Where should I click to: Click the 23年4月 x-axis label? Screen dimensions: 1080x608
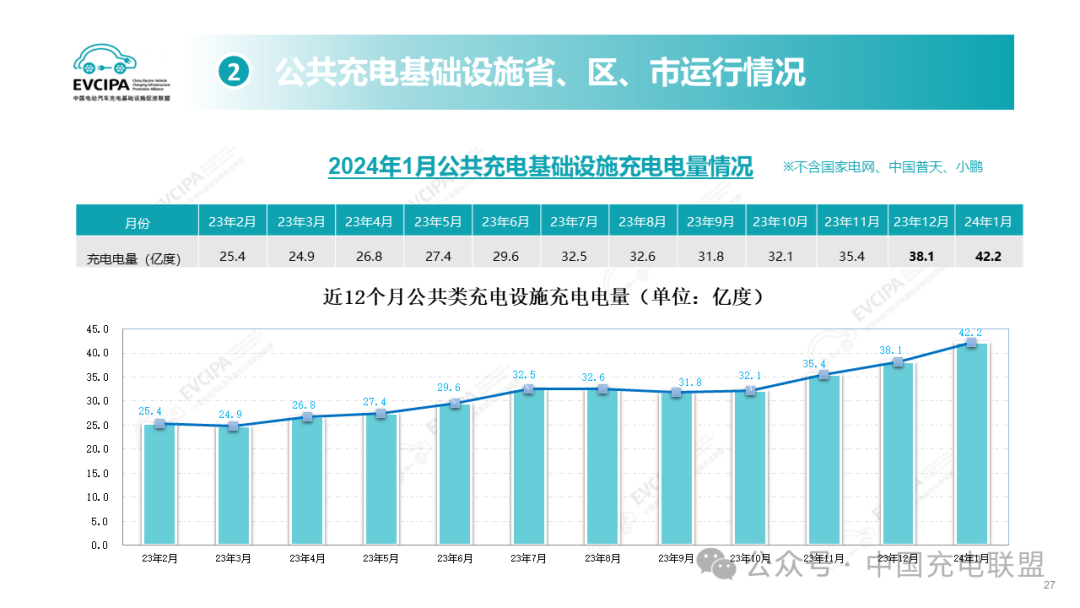click(x=307, y=559)
